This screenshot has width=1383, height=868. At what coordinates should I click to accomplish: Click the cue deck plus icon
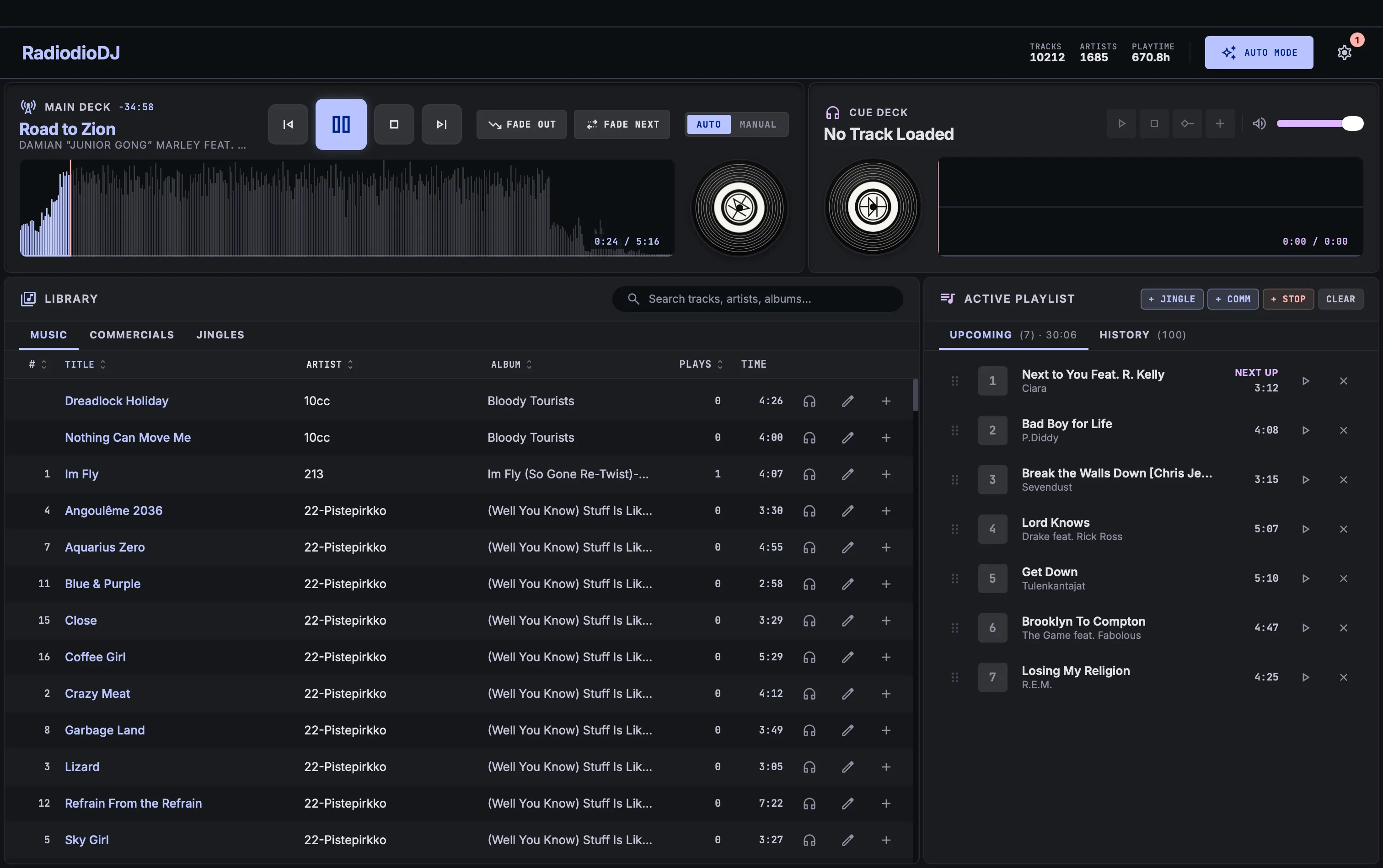click(1220, 123)
